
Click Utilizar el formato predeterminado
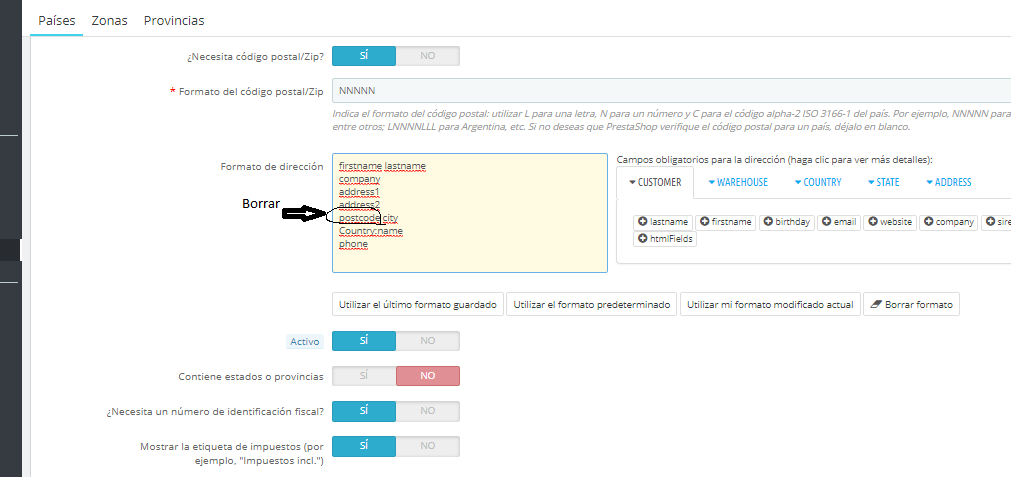[x=591, y=305]
